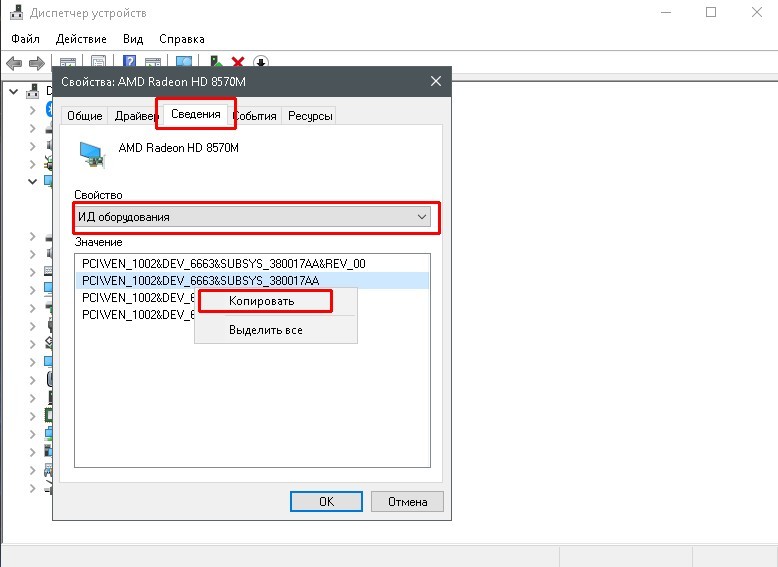The width and height of the screenshot is (778, 567).
Task: Open the Справка menu
Action: 182,39
